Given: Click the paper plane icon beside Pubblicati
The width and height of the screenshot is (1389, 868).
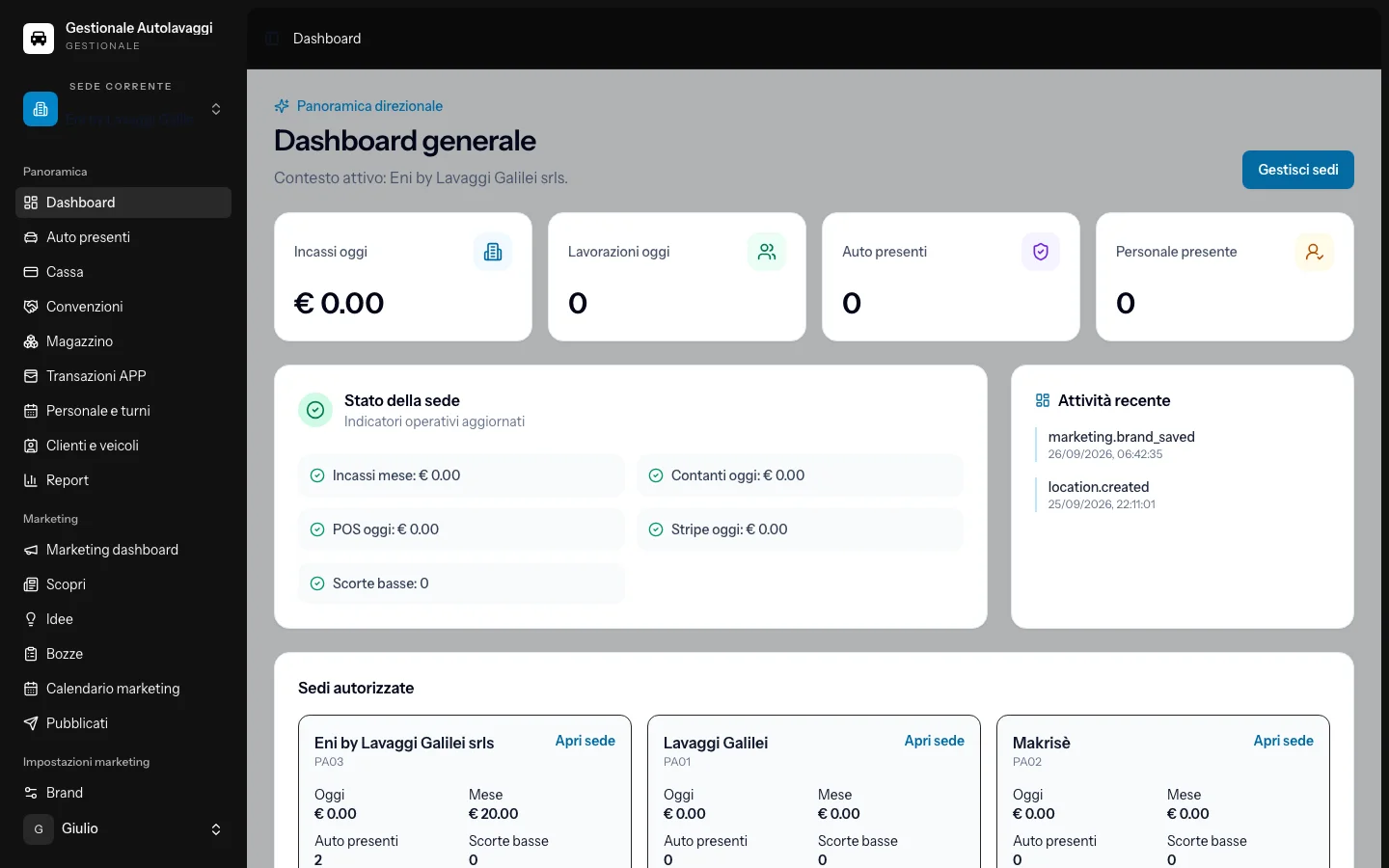Looking at the screenshot, I should point(31,723).
